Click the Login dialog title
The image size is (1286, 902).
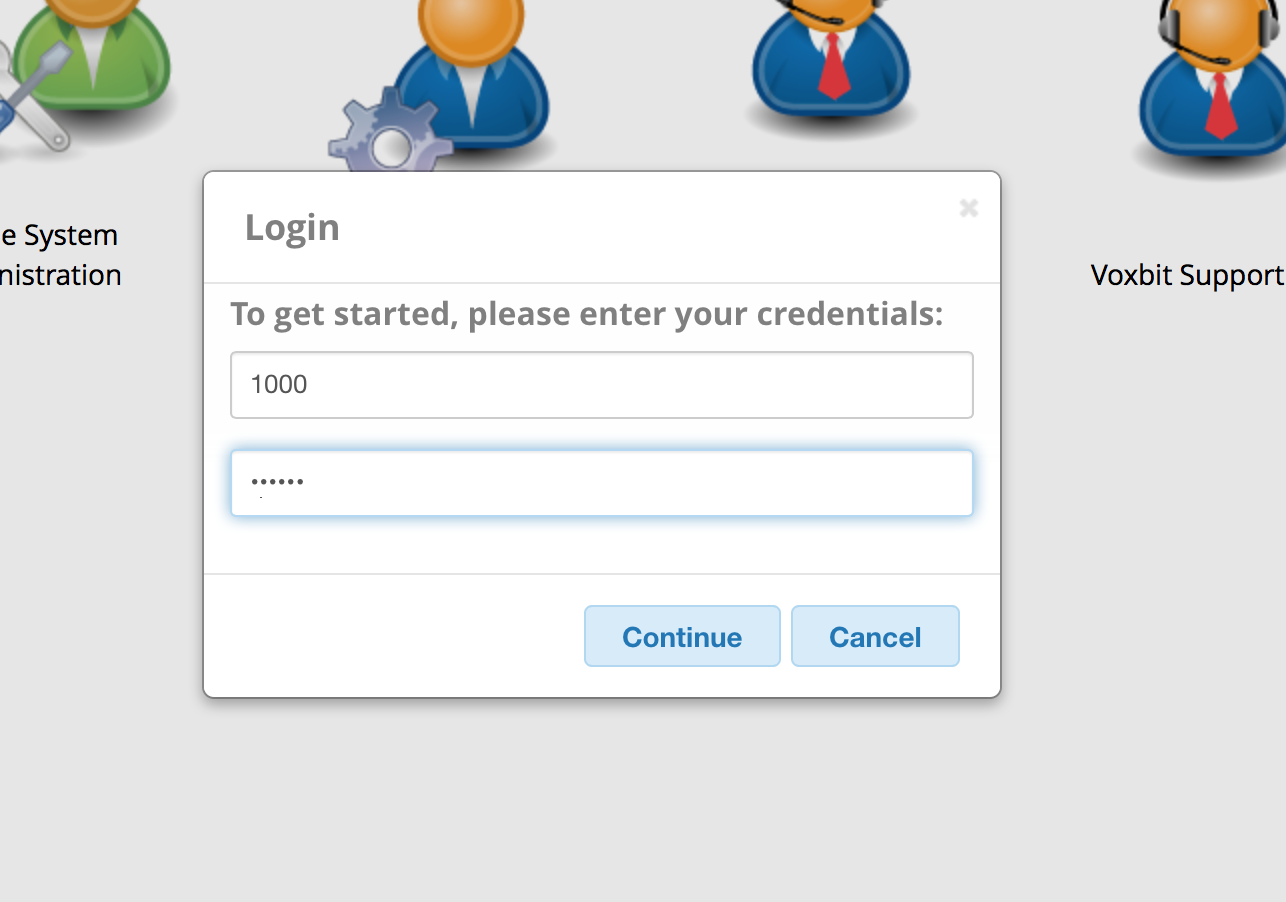coord(292,228)
